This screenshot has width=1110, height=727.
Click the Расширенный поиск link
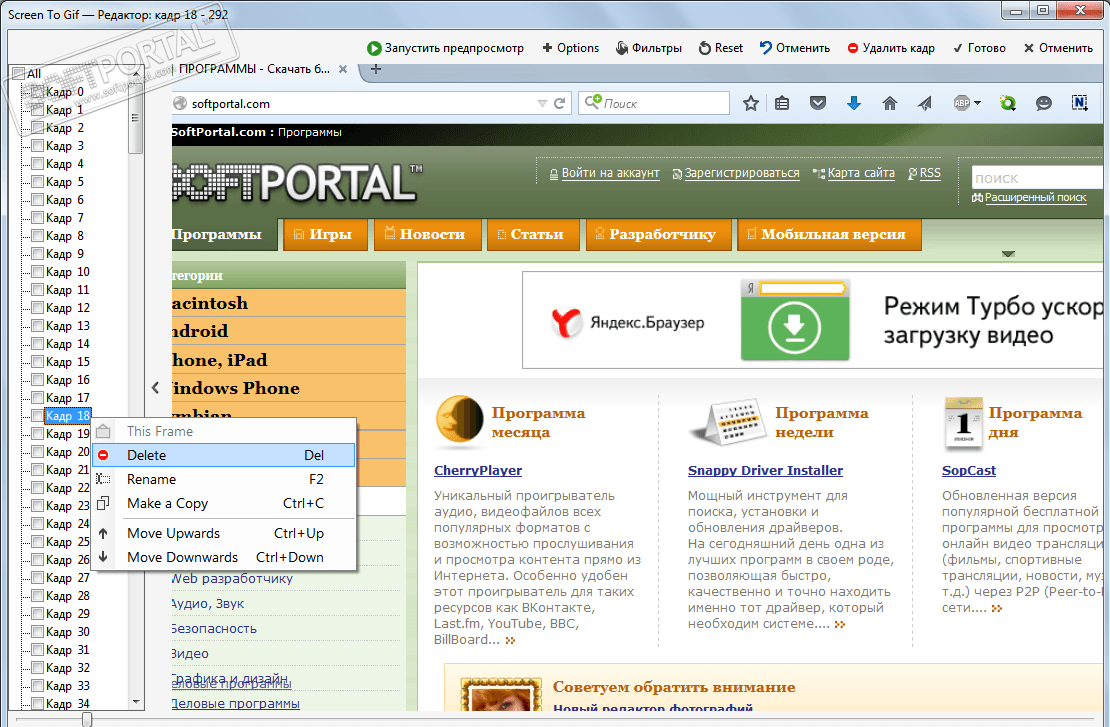click(1035, 198)
